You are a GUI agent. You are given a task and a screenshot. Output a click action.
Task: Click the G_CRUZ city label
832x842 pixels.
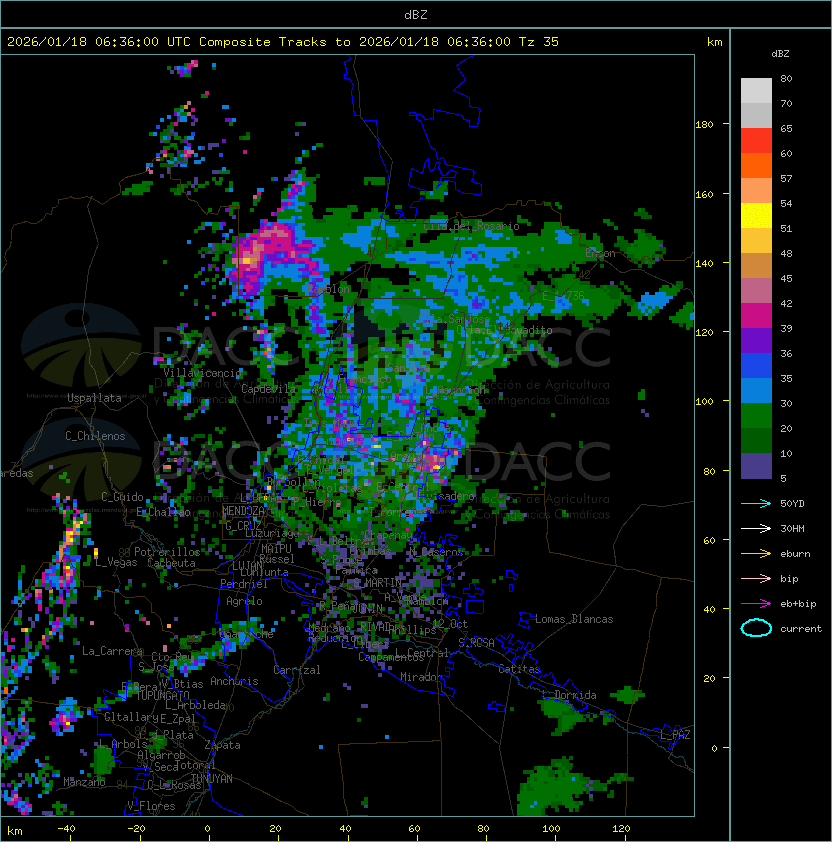click(x=243, y=526)
